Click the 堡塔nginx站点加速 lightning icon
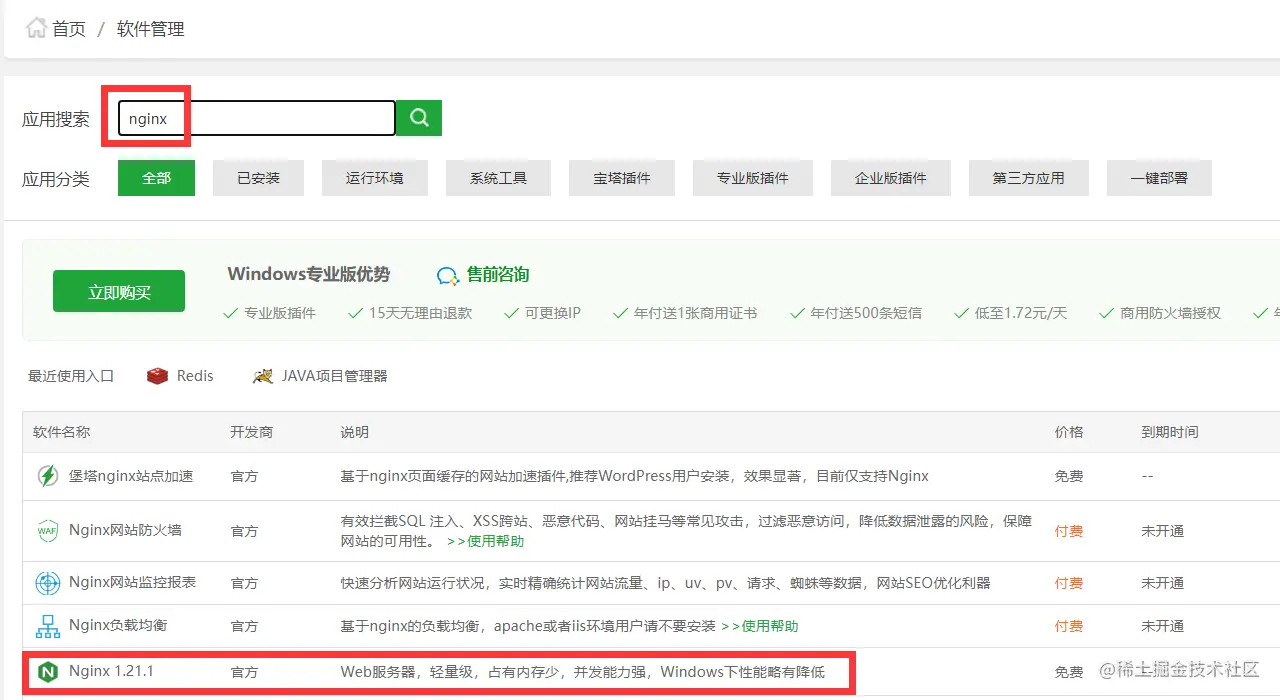The width and height of the screenshot is (1280, 700). point(48,476)
